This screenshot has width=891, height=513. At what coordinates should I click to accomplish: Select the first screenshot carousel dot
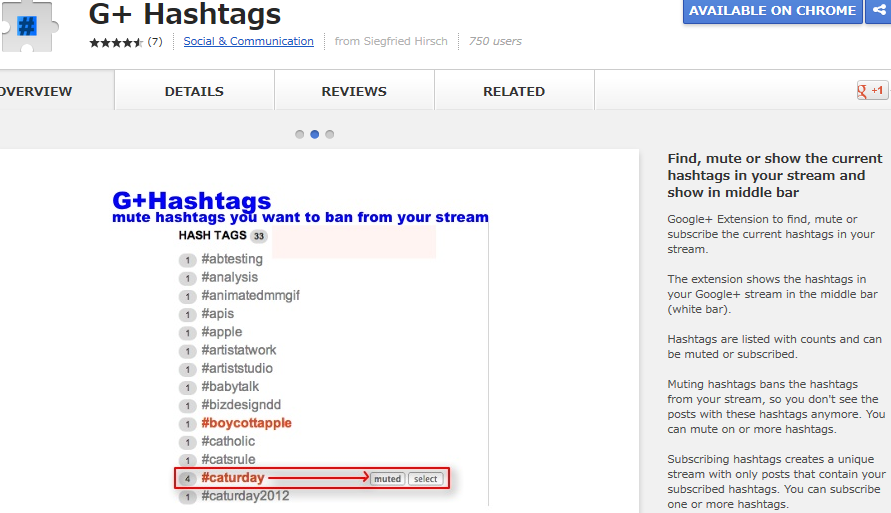click(x=299, y=135)
